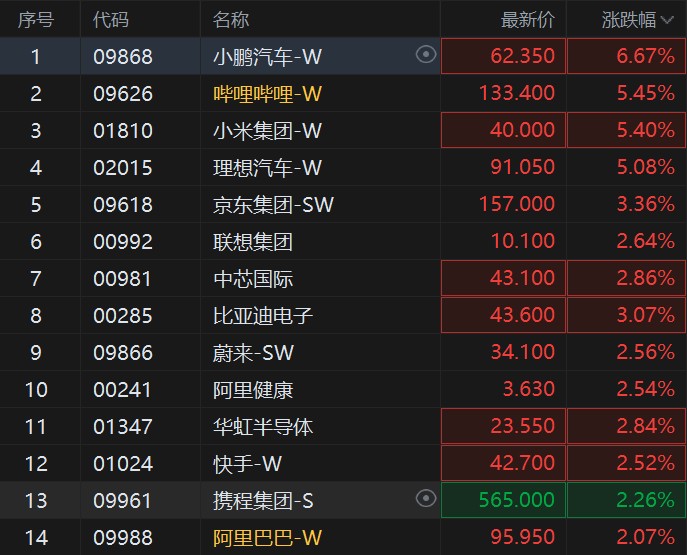Toggle the sort arrow on 涨跌幅 header

tap(666, 19)
